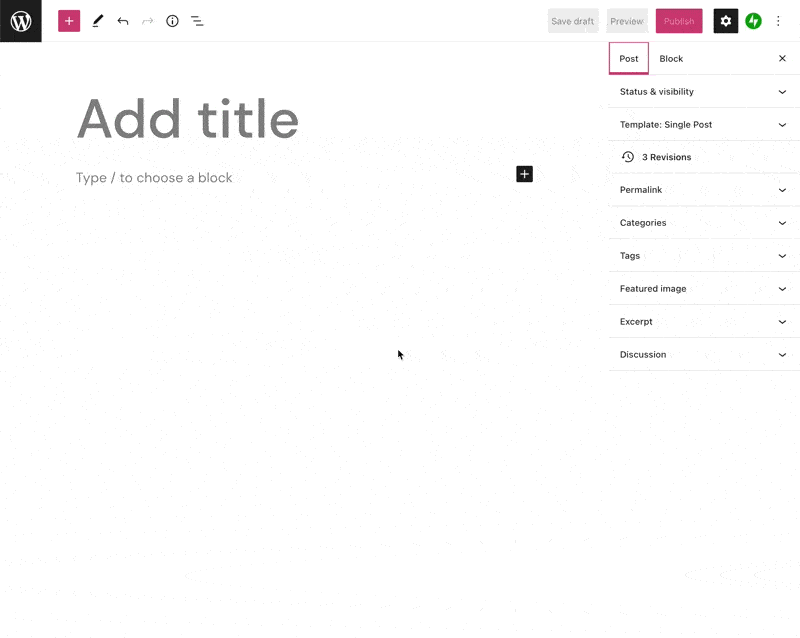Expand the Permalink section
800x638 pixels.
click(x=704, y=190)
